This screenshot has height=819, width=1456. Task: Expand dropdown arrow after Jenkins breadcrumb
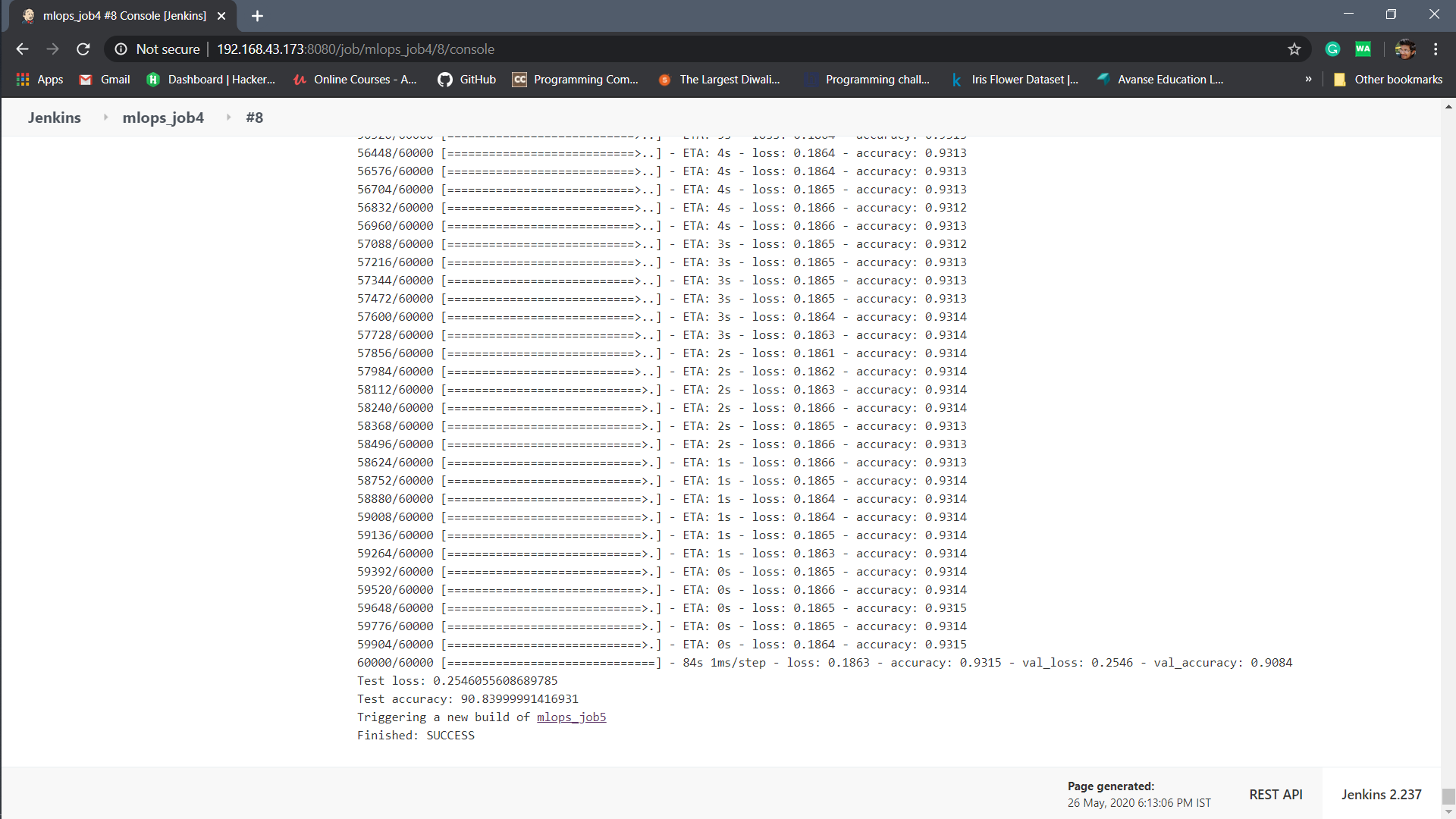click(105, 118)
